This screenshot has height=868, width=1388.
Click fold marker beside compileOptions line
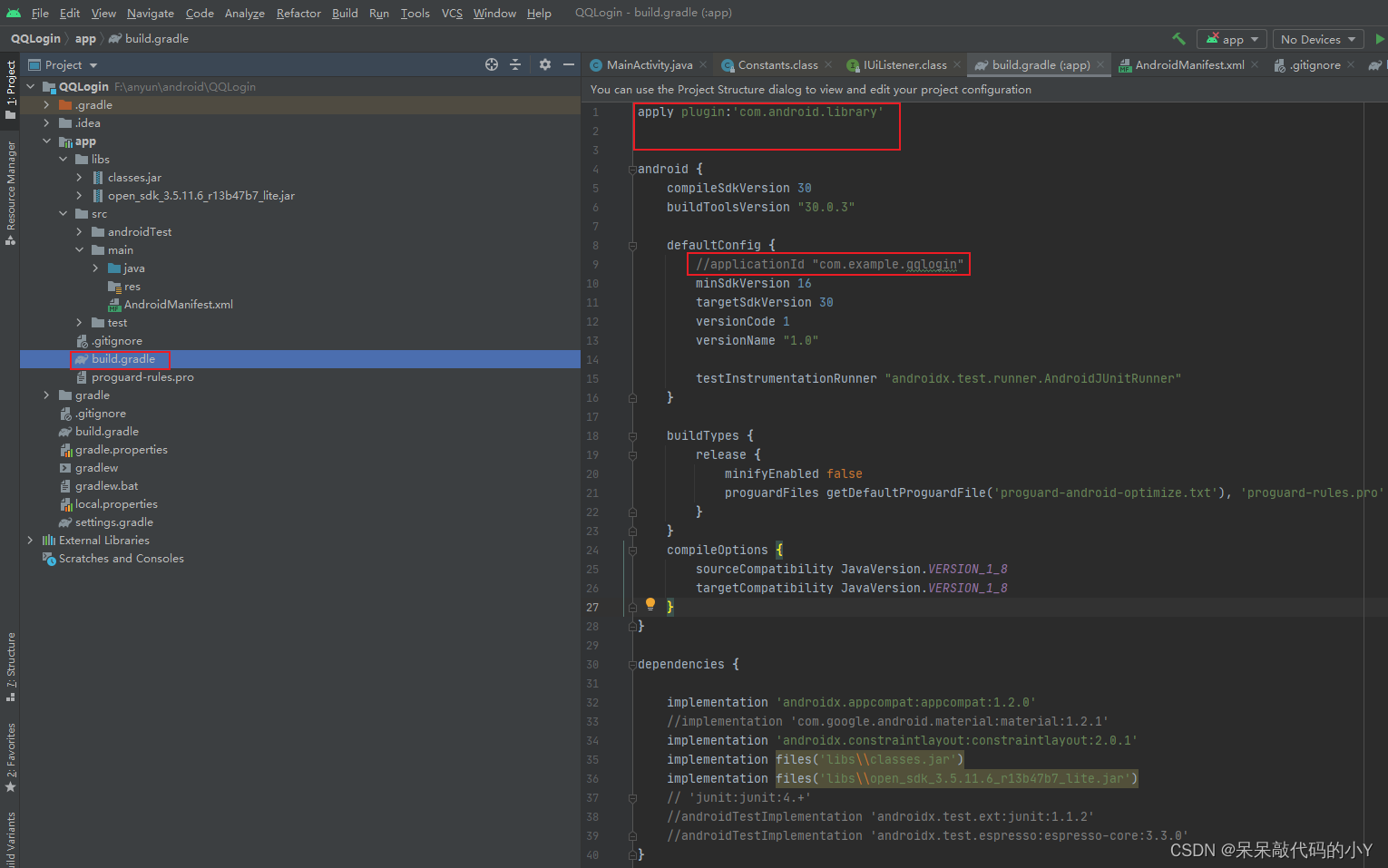(631, 551)
